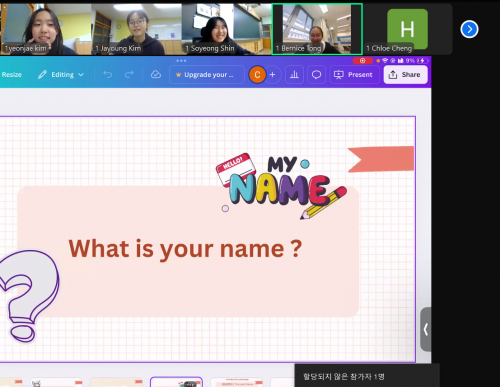The image size is (500, 387).
Task: Click Upgrade your plan button
Action: point(207,75)
